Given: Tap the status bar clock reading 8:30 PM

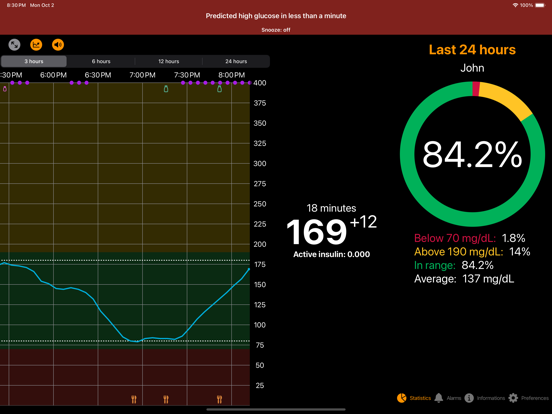Looking at the screenshot, I should point(16,5).
